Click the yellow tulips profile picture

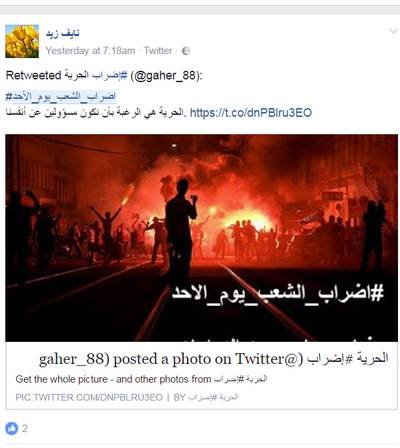pyautogui.click(x=22, y=41)
